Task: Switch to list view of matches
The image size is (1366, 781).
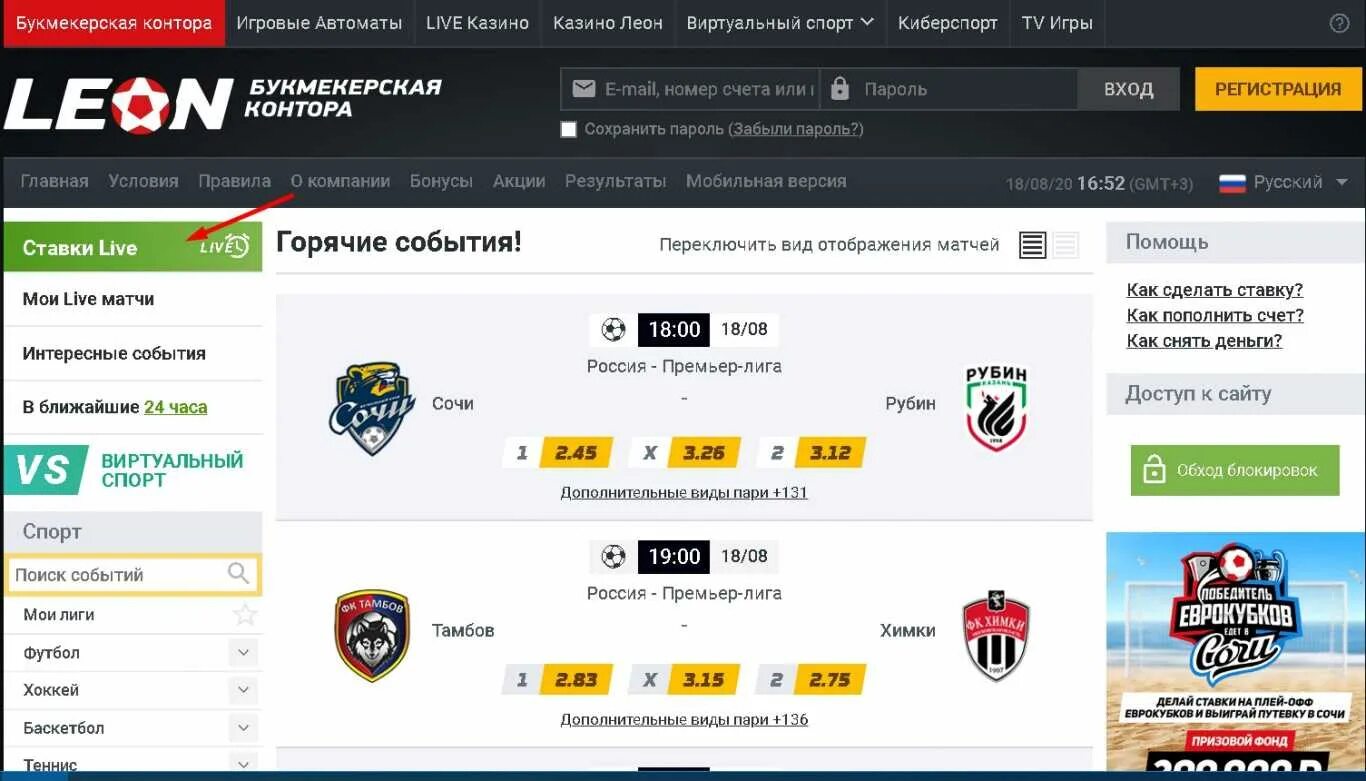Action: point(1033,245)
